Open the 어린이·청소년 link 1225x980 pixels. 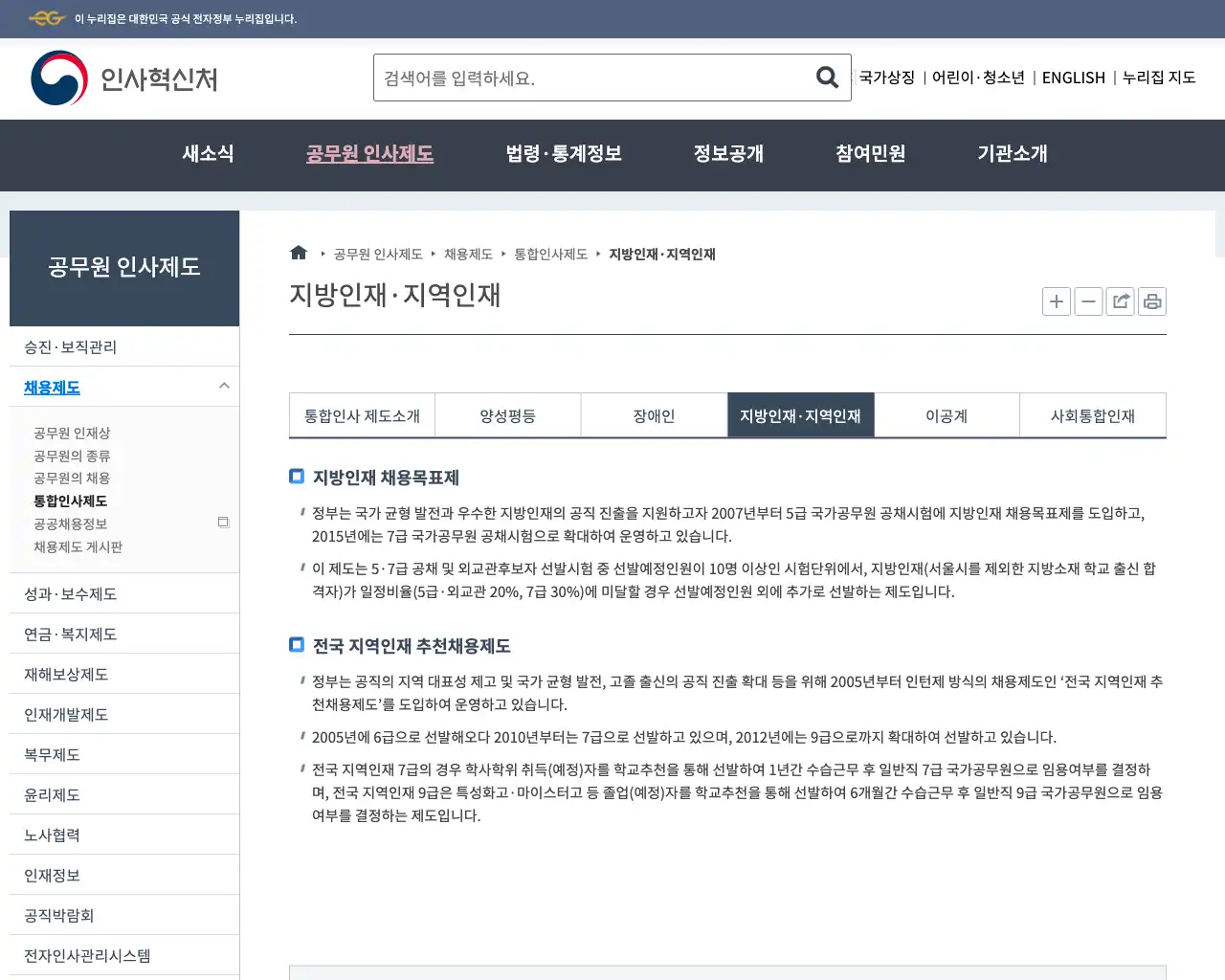pos(978,78)
